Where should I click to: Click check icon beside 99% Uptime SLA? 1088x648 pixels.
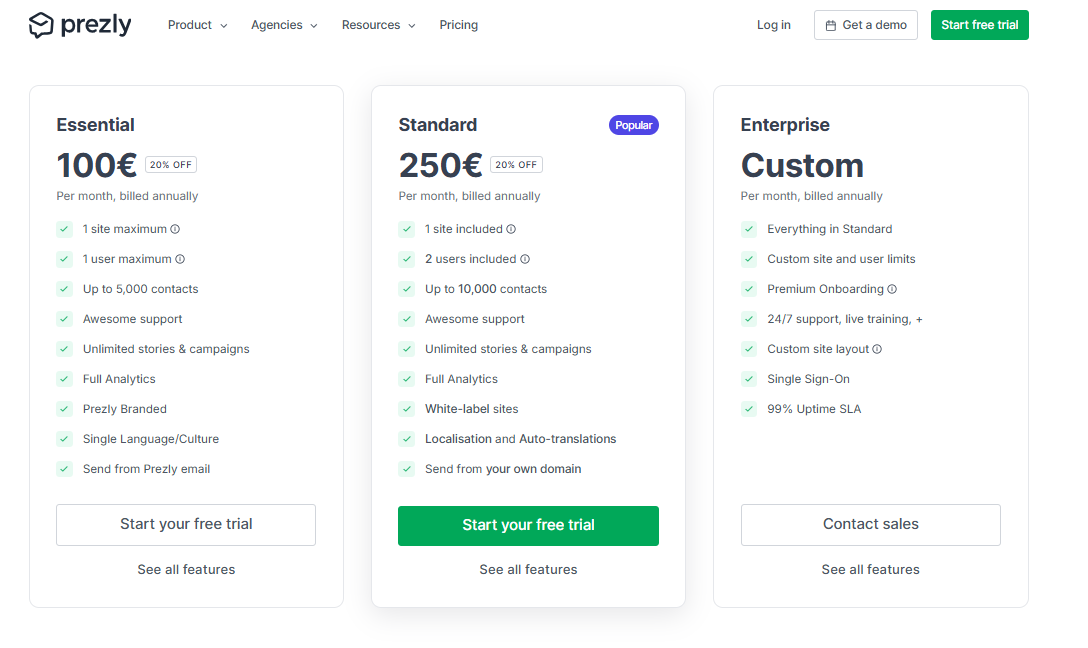coord(749,409)
